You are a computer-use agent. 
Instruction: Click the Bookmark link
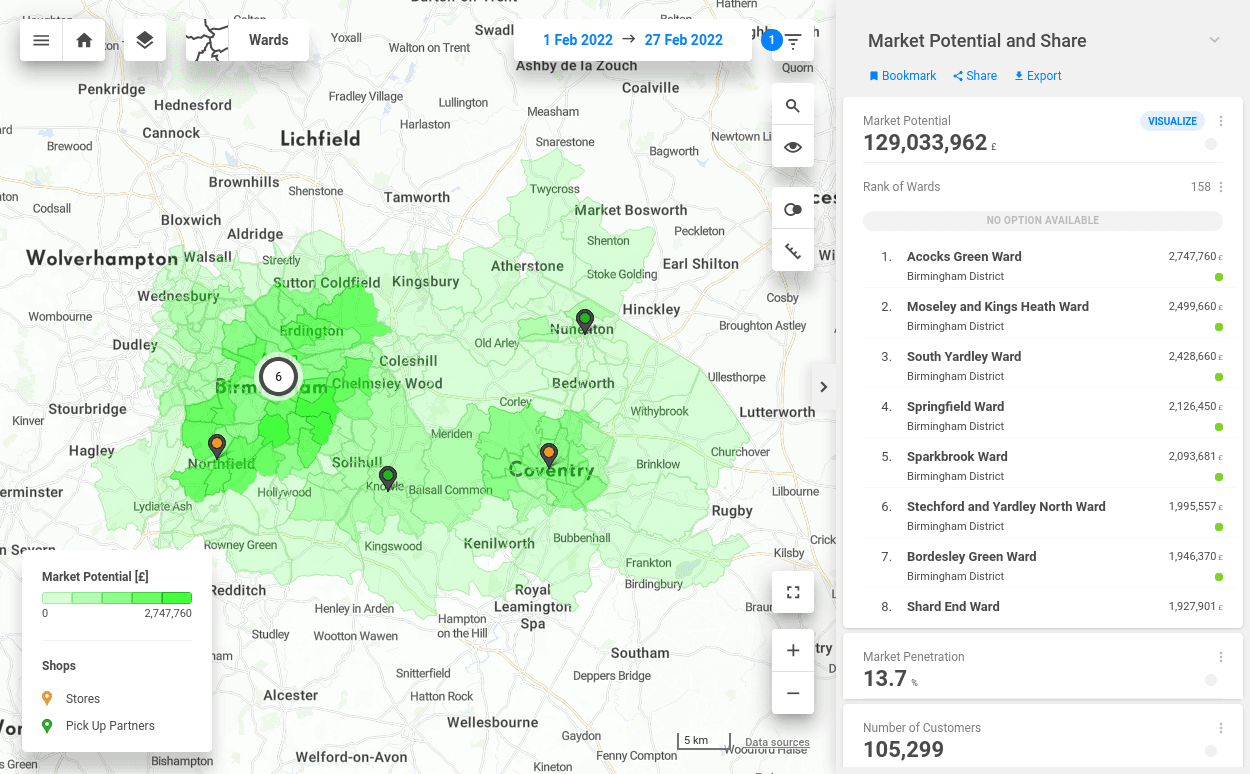click(902, 75)
